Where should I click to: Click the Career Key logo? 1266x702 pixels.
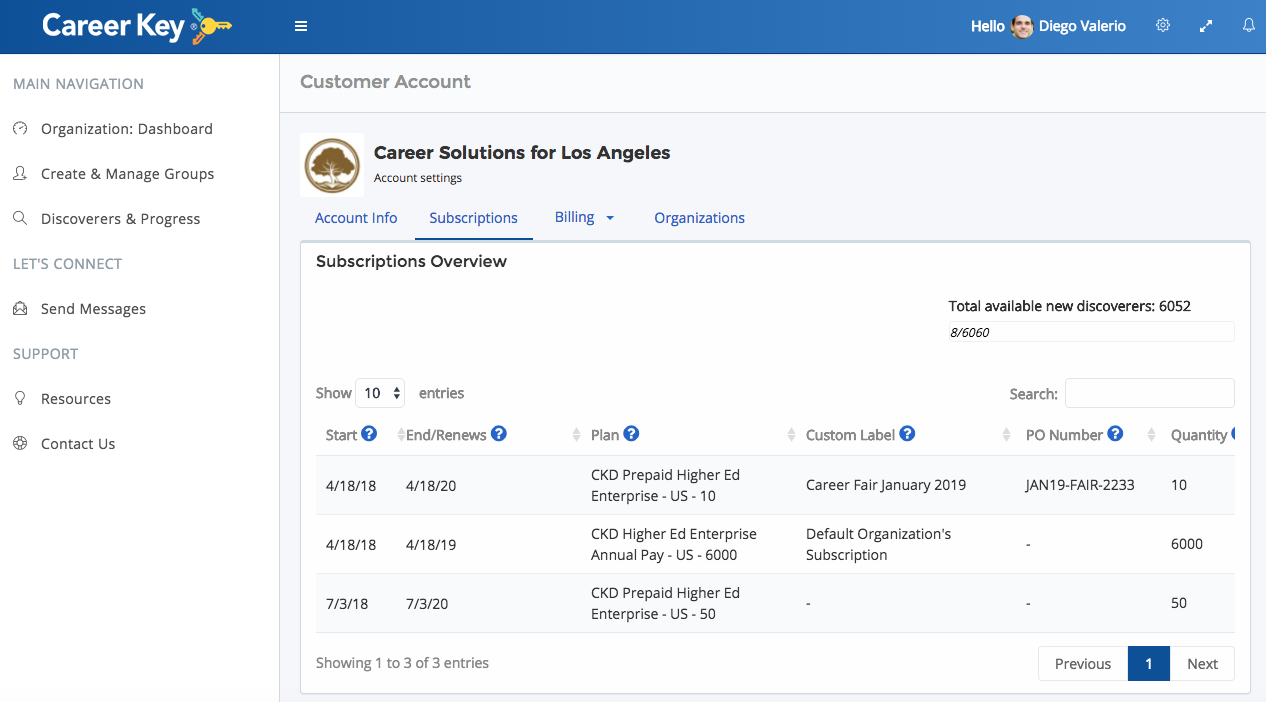(x=137, y=26)
